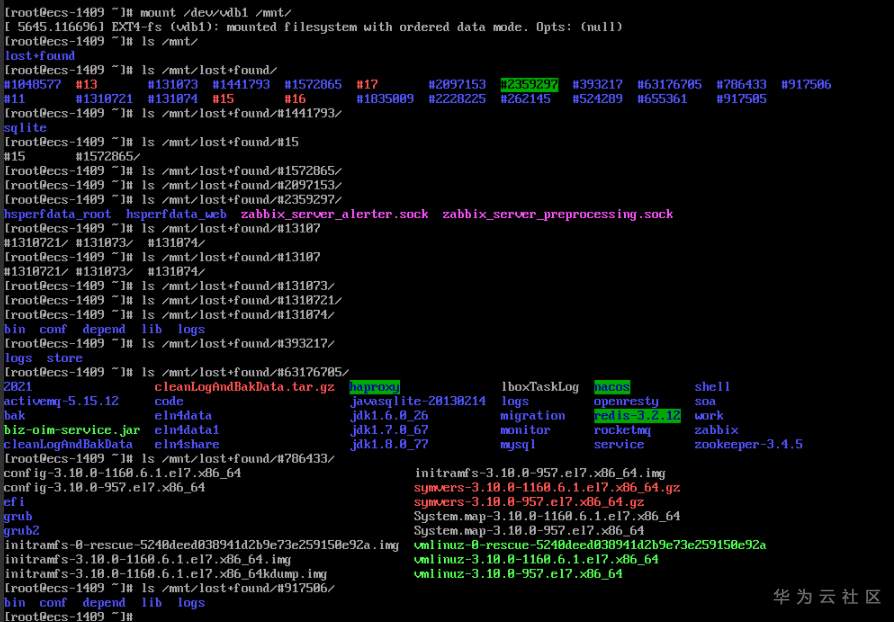
Task: Click the store directory name
Action: tap(64, 359)
